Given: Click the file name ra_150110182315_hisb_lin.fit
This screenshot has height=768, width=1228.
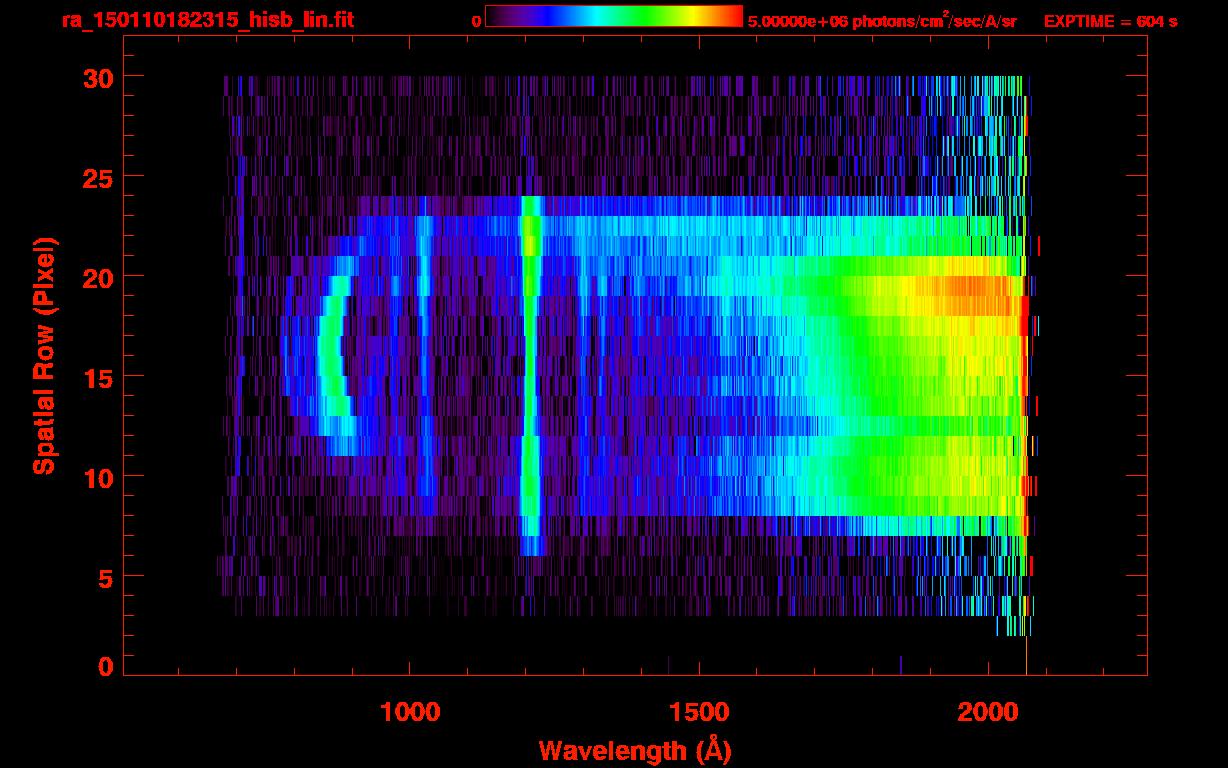Looking at the screenshot, I should (x=207, y=20).
